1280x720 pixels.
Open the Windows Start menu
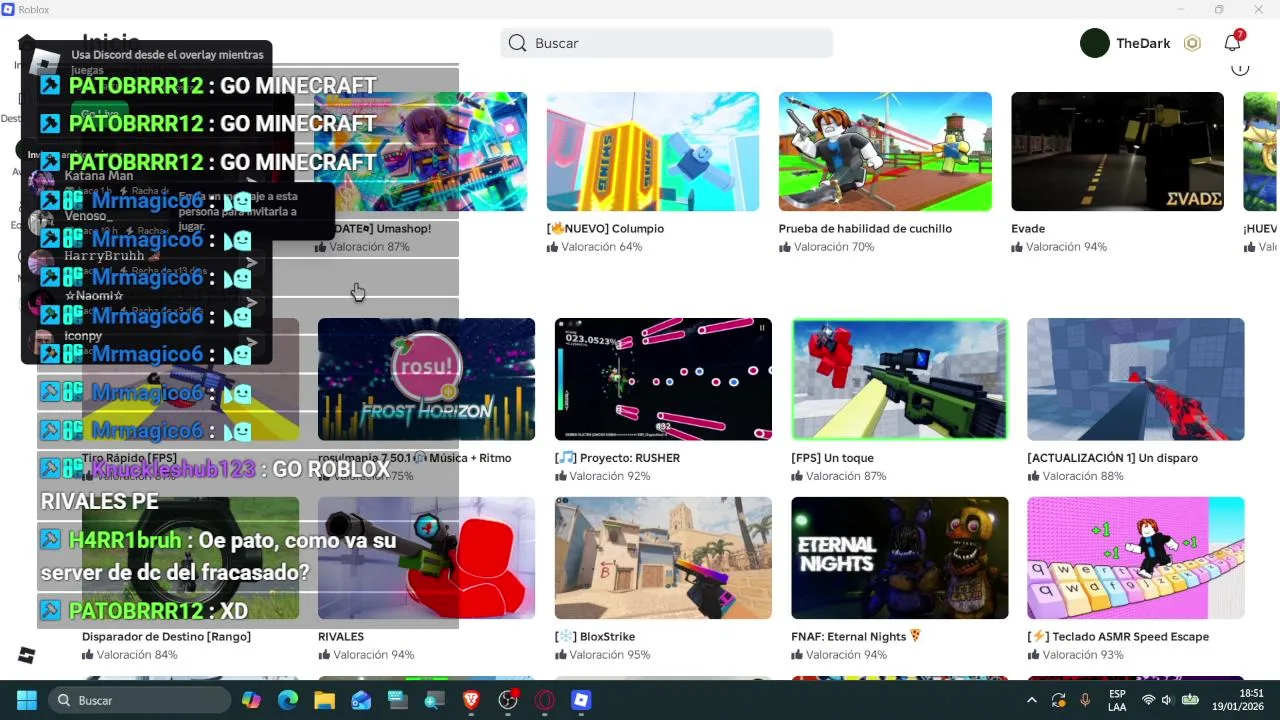click(x=27, y=700)
